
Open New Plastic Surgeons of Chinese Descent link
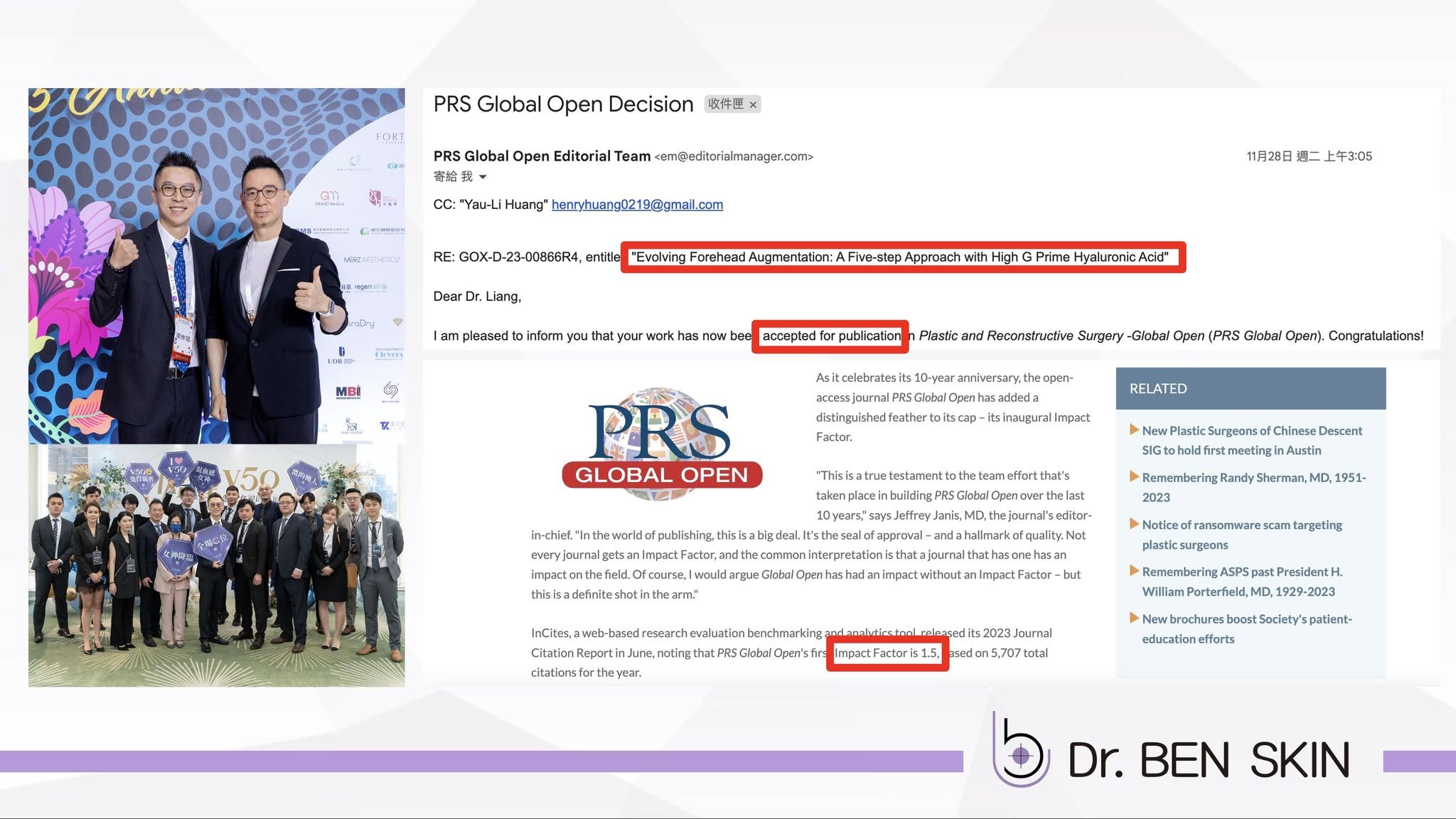point(1252,440)
